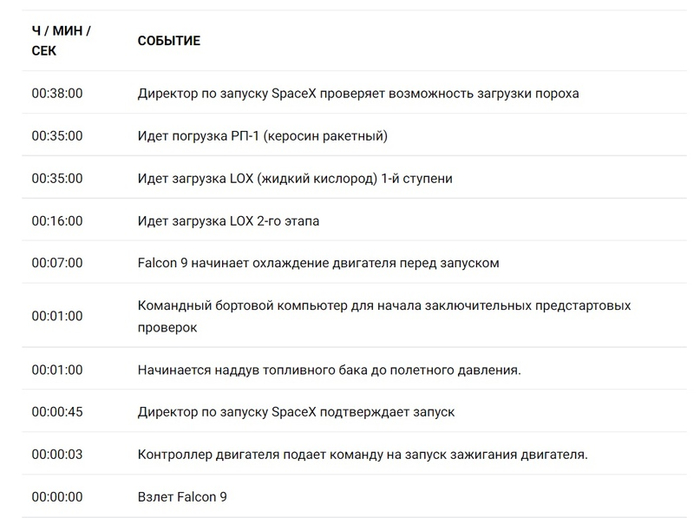Click "Идет загрузка LOX 2-го этапа" text
Image resolution: width=700 pixels, height=518 pixels.
point(229,221)
